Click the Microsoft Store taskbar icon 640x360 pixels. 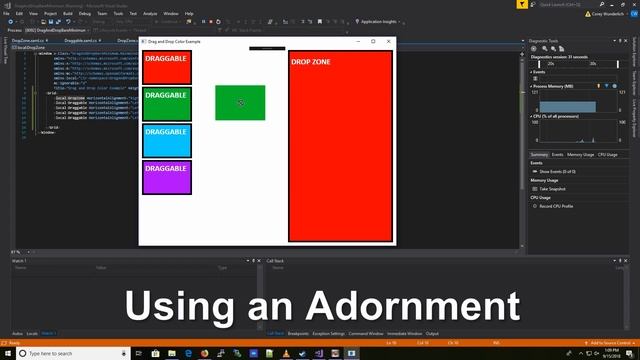156,353
